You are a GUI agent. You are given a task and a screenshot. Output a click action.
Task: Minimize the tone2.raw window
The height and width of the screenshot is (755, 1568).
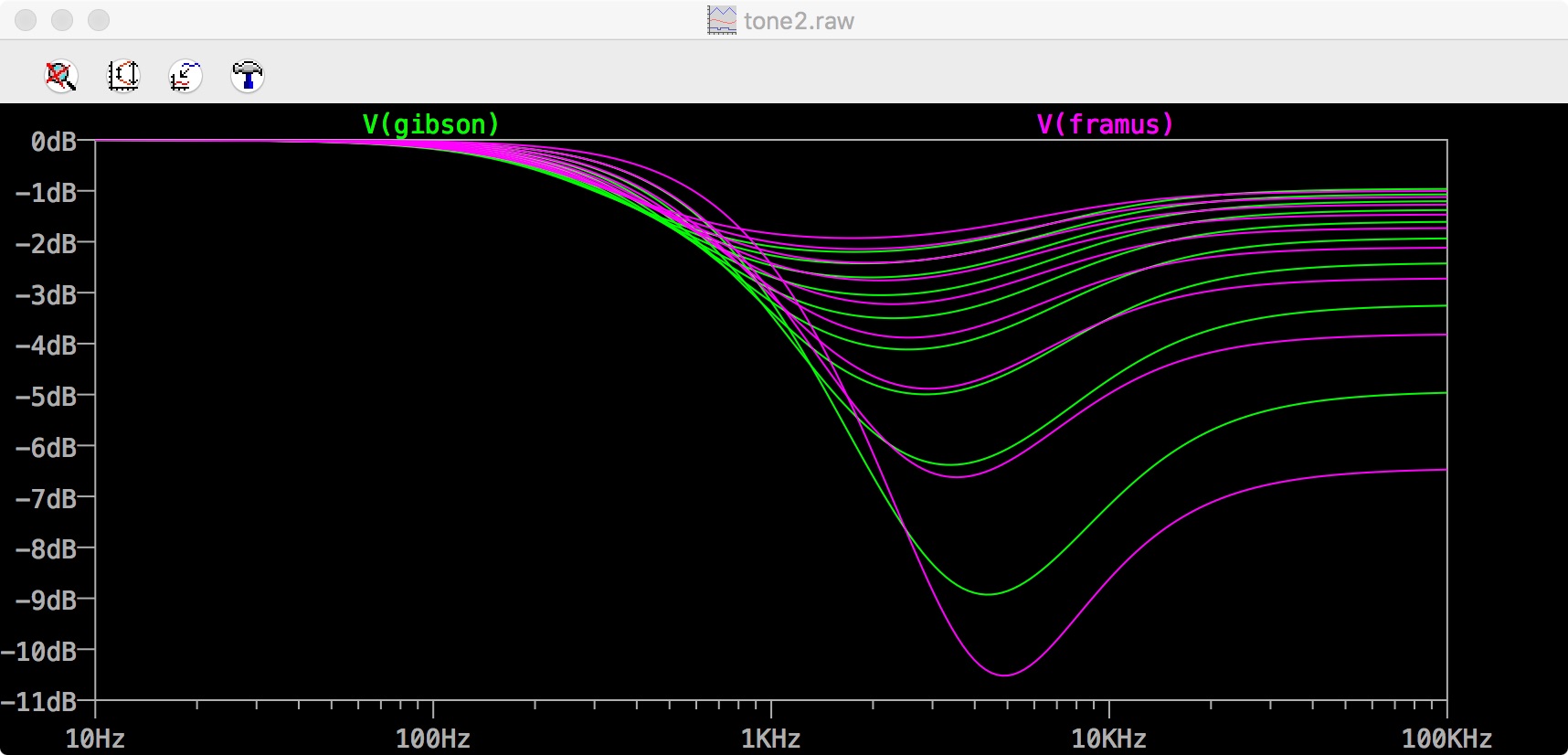pyautogui.click(x=62, y=20)
